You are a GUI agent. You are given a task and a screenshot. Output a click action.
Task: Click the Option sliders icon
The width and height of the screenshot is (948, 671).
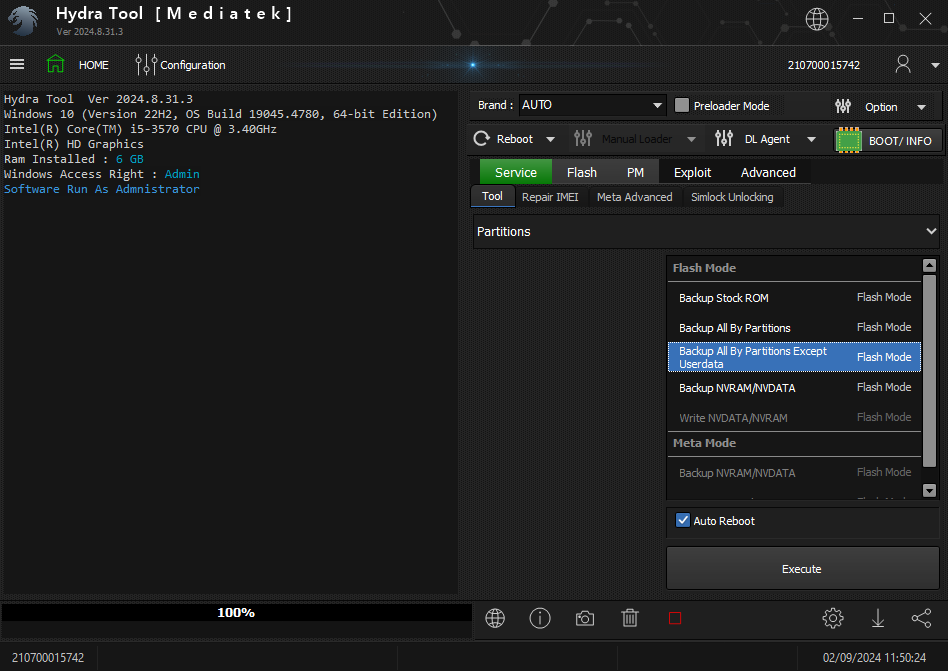click(x=843, y=106)
